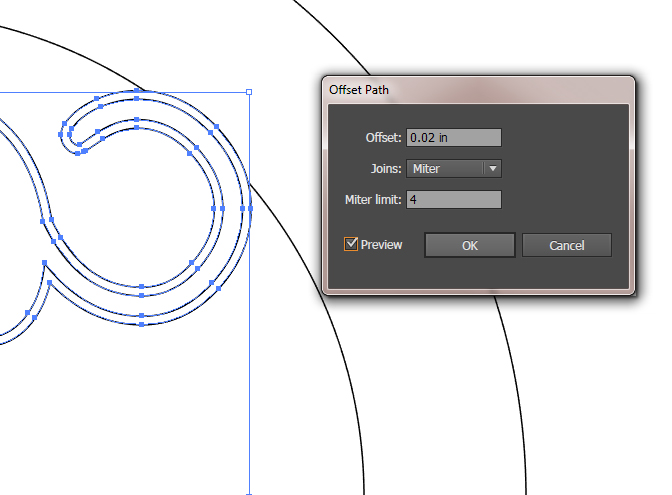Click the bounding box top-right corner handle
672x495 pixels.
(x=249, y=92)
